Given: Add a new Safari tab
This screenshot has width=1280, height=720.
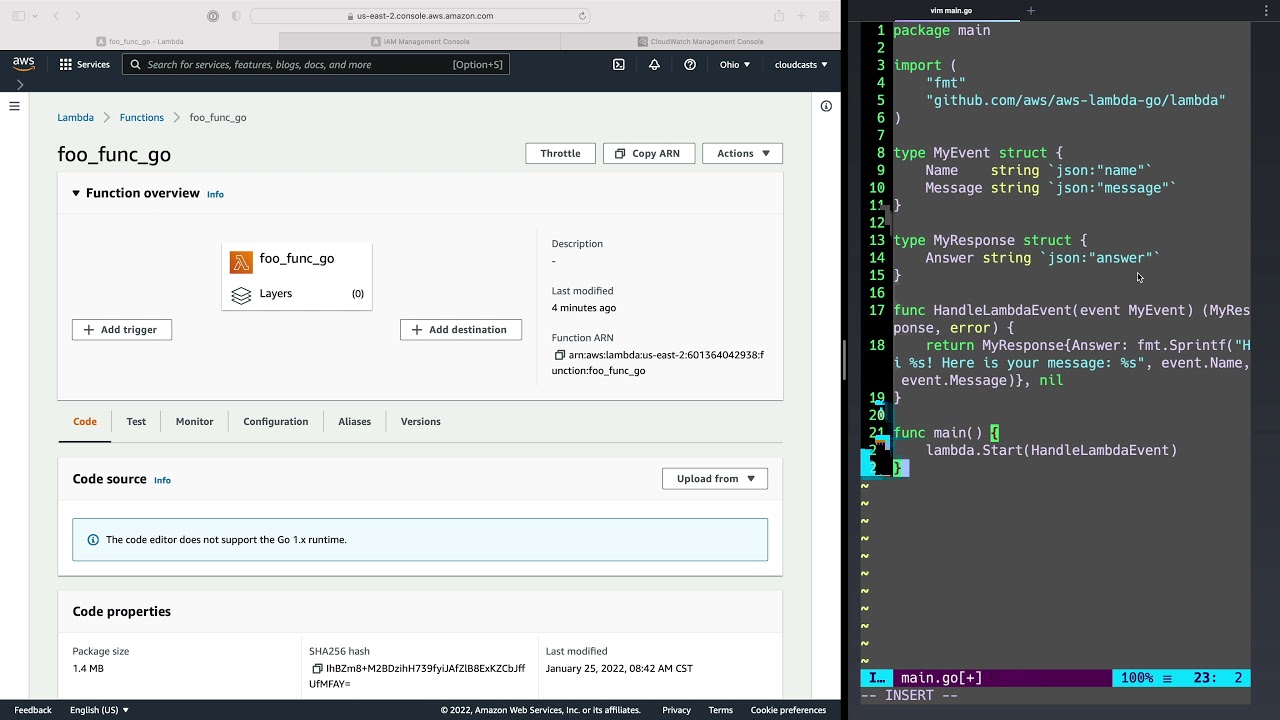Looking at the screenshot, I should (801, 16).
